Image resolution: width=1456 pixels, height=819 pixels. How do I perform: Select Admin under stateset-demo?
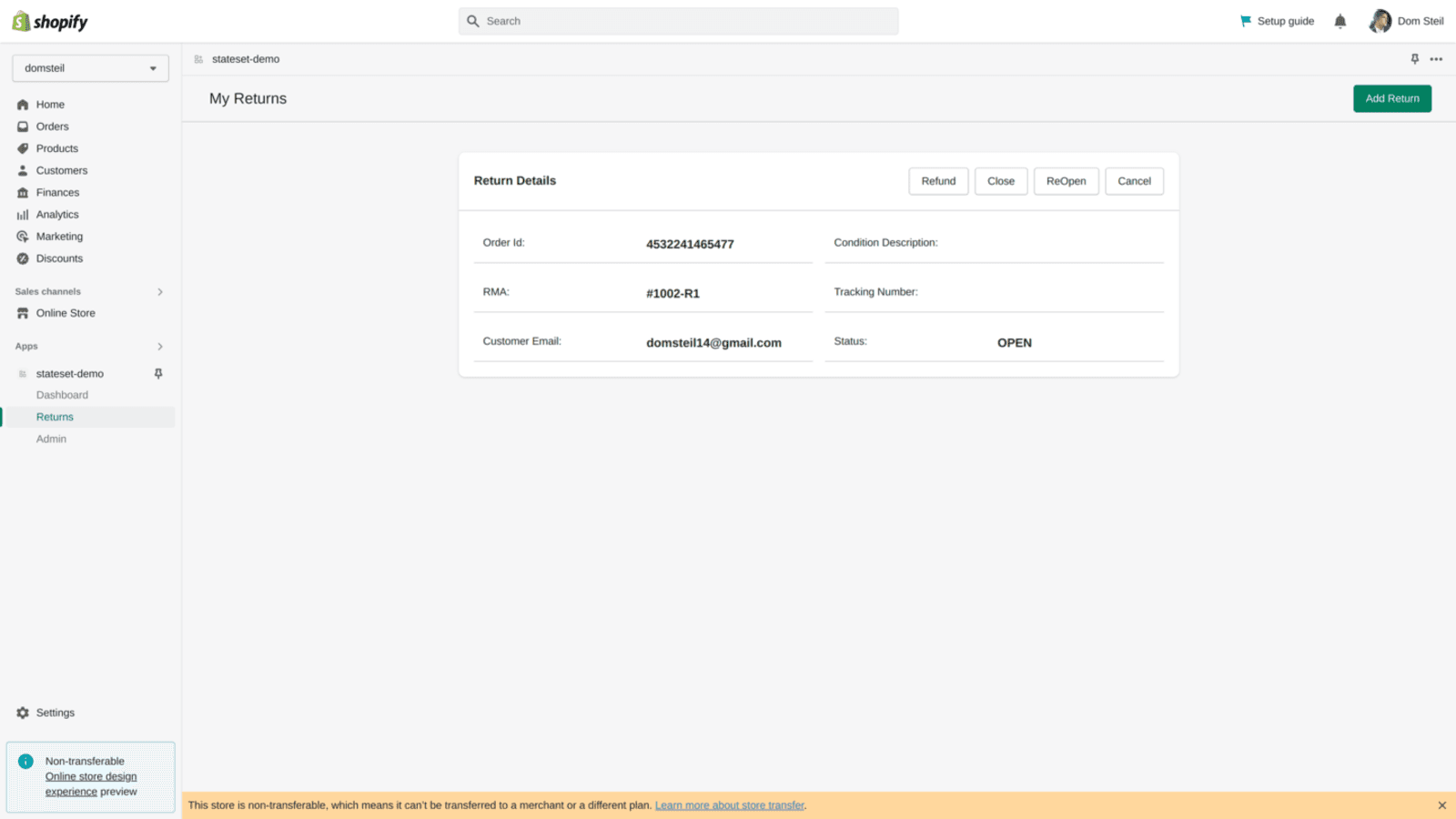[51, 439]
